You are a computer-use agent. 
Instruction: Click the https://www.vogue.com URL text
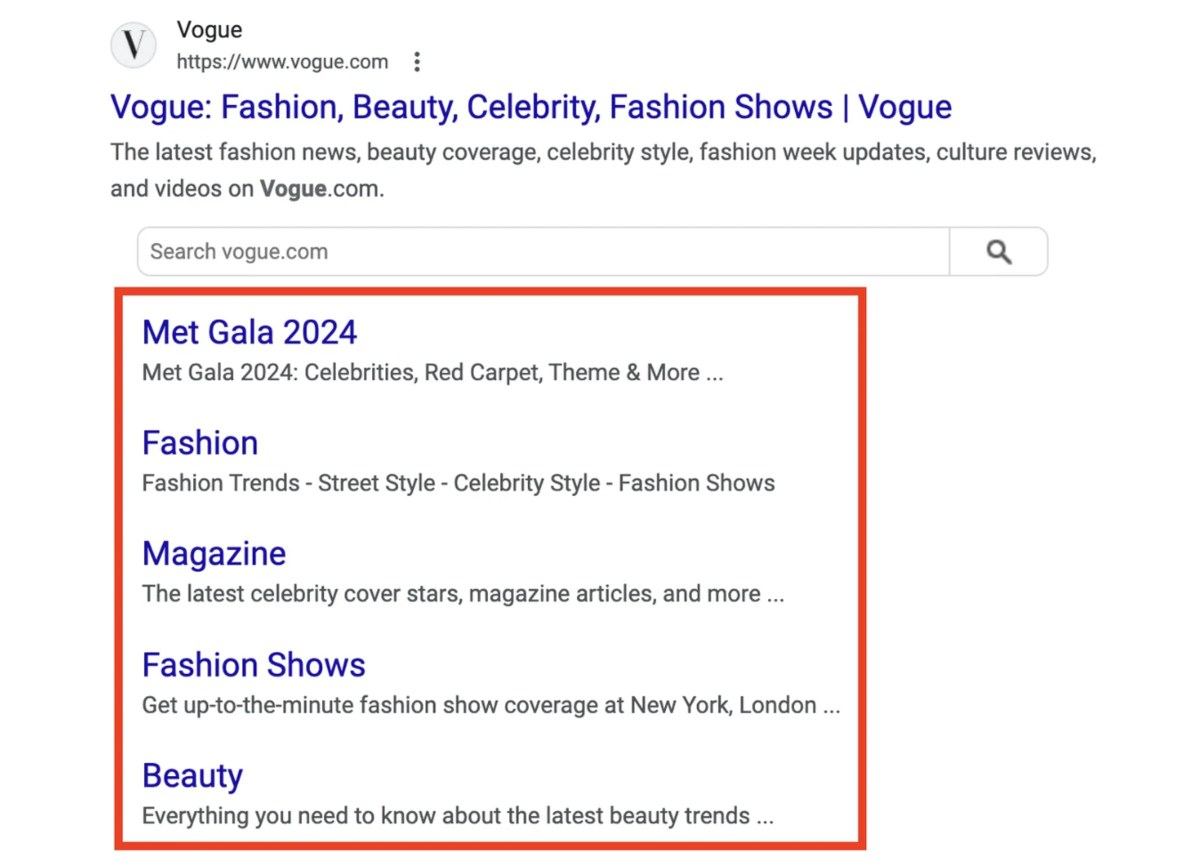coord(282,62)
